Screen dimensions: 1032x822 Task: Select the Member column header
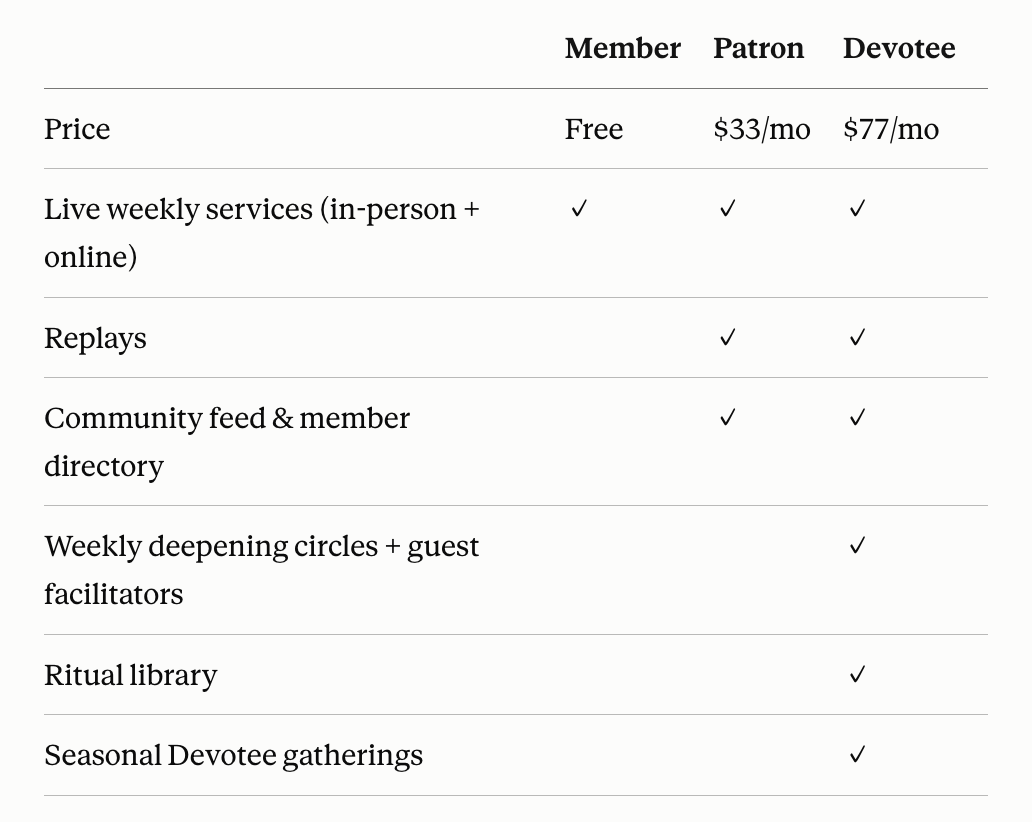coord(623,48)
